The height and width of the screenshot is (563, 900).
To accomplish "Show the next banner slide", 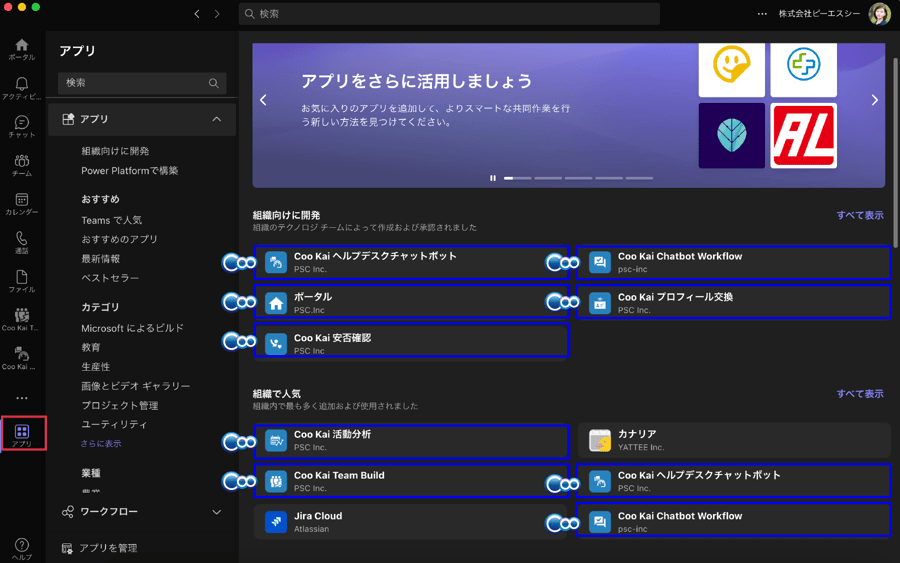I will pos(874,100).
